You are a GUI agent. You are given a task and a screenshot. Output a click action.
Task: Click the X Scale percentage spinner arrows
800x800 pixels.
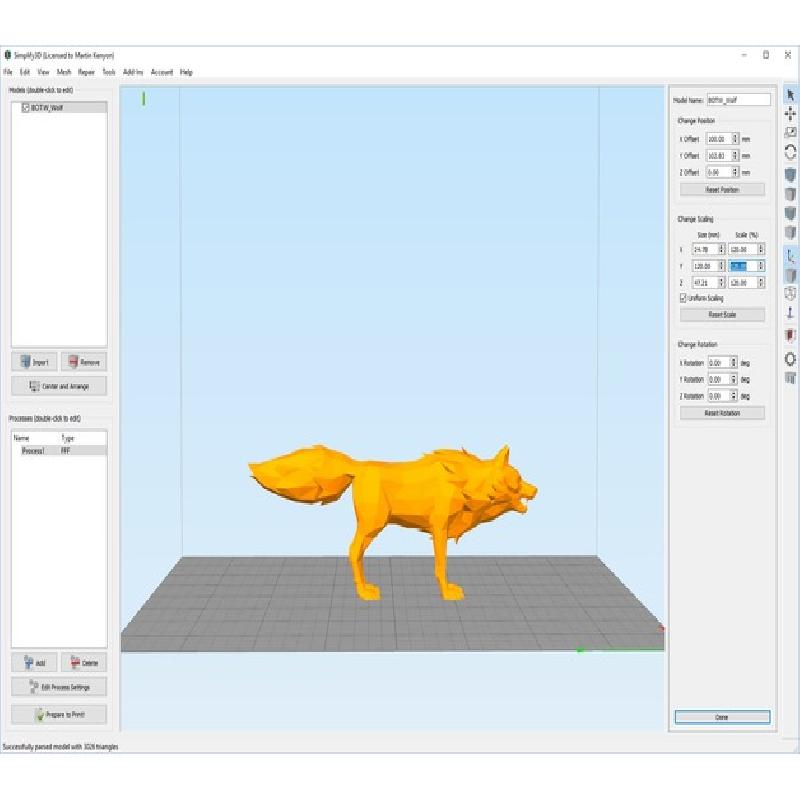tap(761, 249)
